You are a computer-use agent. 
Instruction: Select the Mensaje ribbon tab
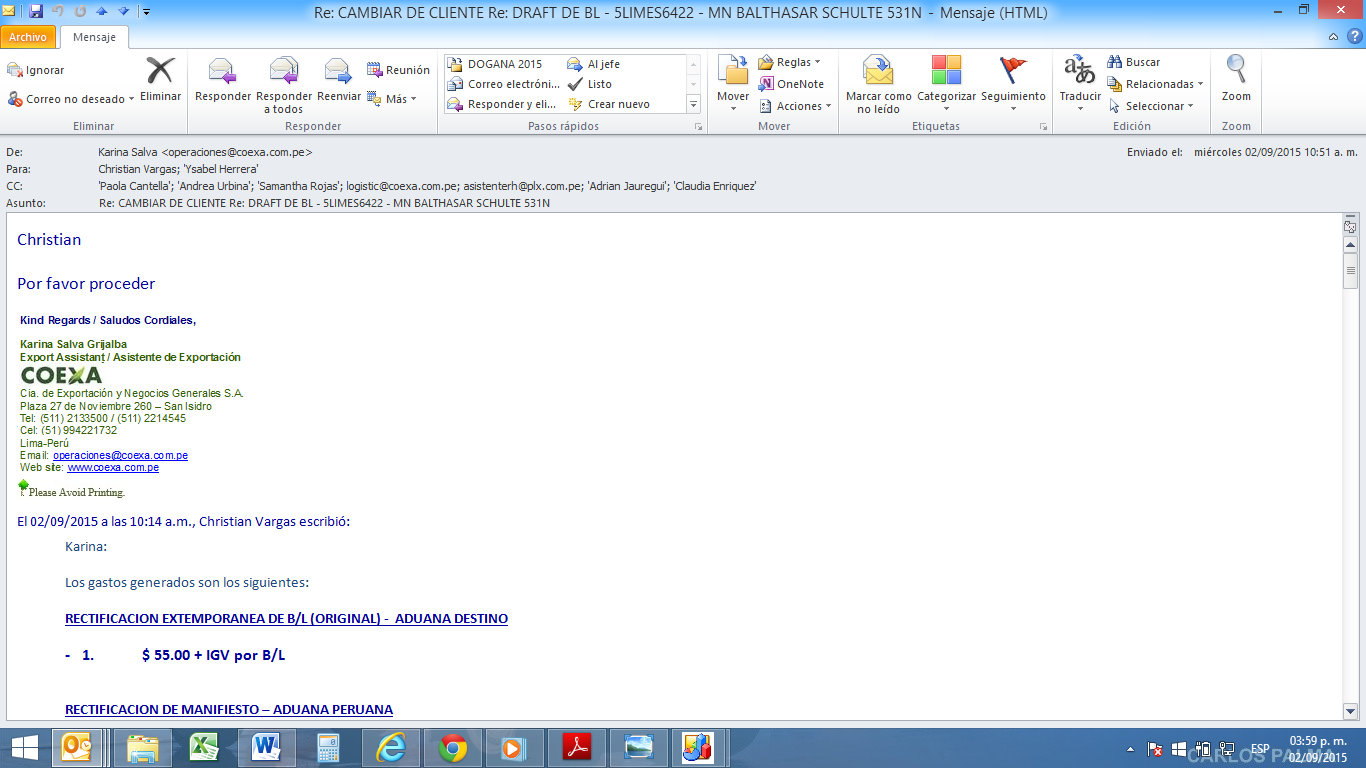pos(94,37)
